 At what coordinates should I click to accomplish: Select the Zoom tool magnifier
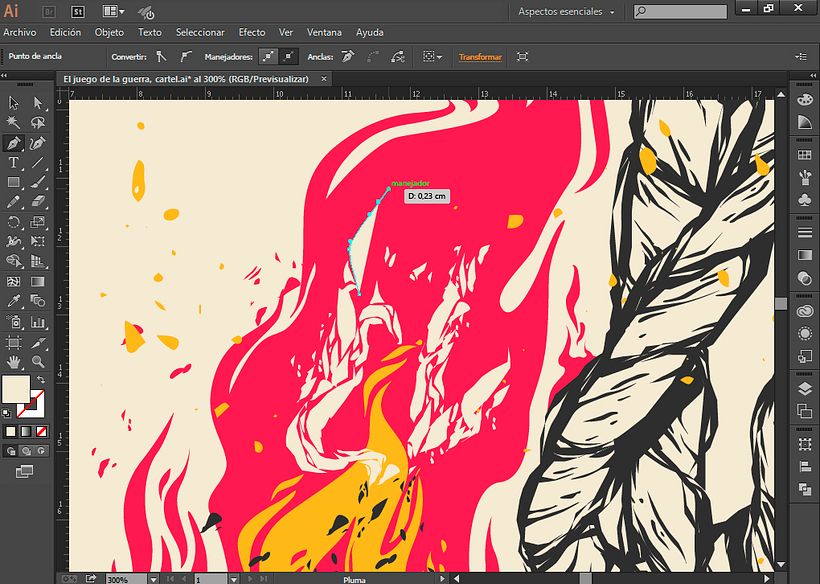[x=38, y=361]
